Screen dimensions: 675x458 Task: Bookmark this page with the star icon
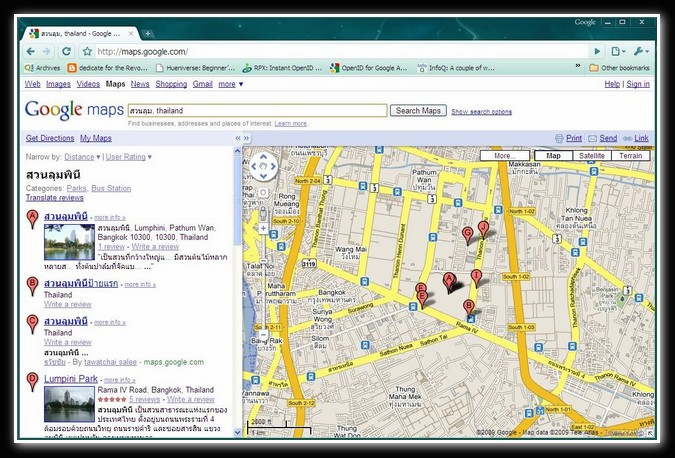click(x=87, y=52)
